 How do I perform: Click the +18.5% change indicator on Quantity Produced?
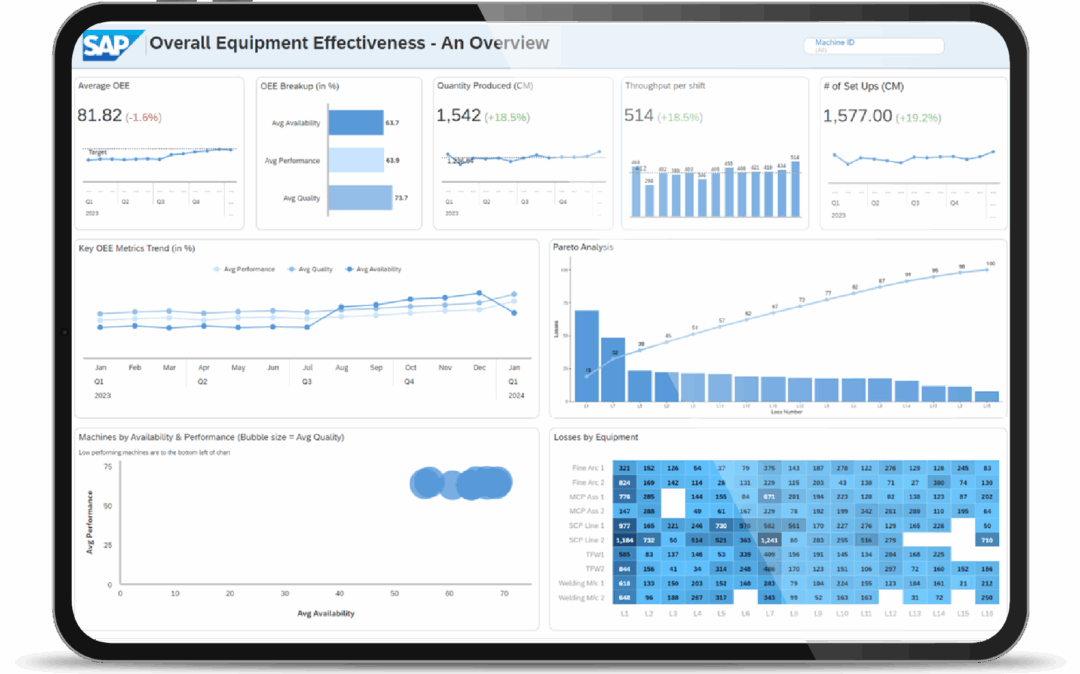[505, 117]
